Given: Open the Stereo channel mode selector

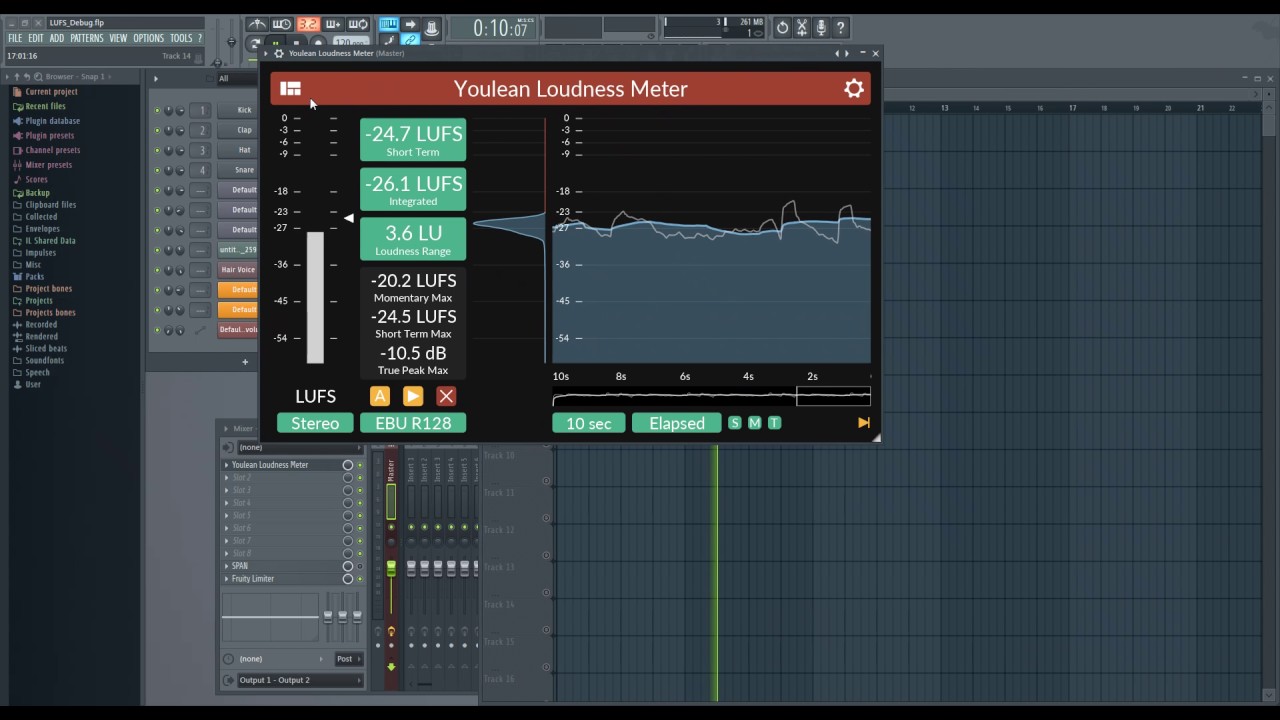Looking at the screenshot, I should (315, 423).
